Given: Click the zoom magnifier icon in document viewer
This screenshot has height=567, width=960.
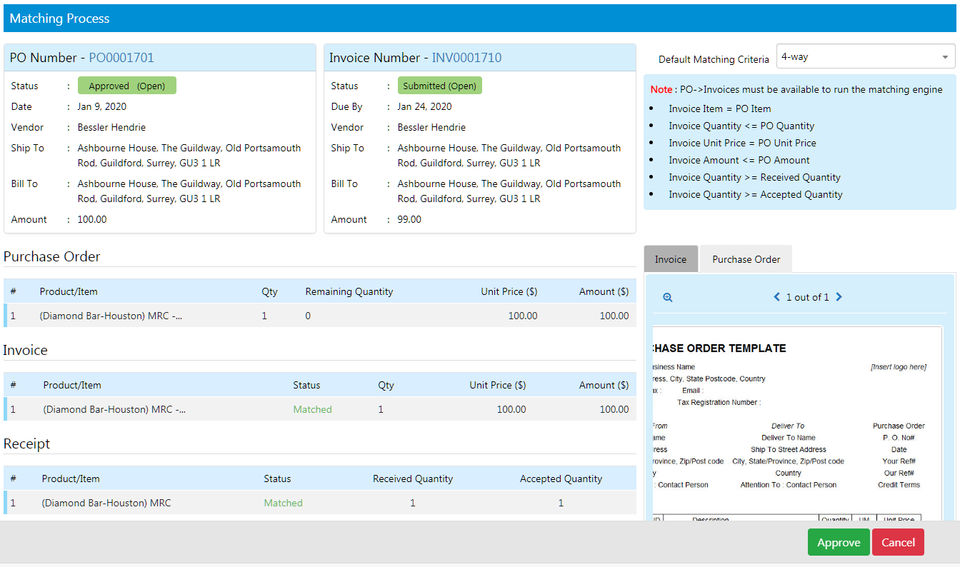Looking at the screenshot, I should 667,298.
